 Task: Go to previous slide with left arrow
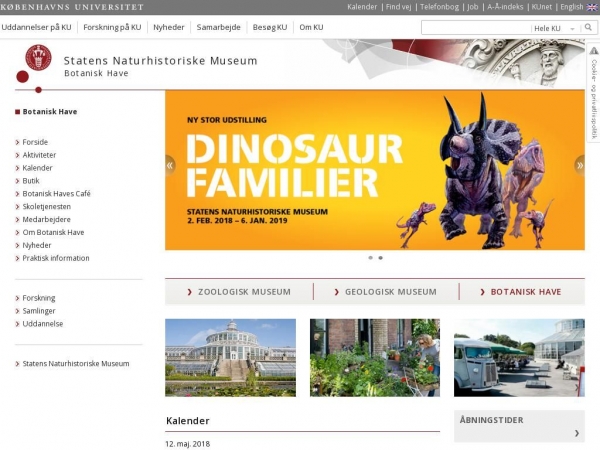(x=170, y=165)
